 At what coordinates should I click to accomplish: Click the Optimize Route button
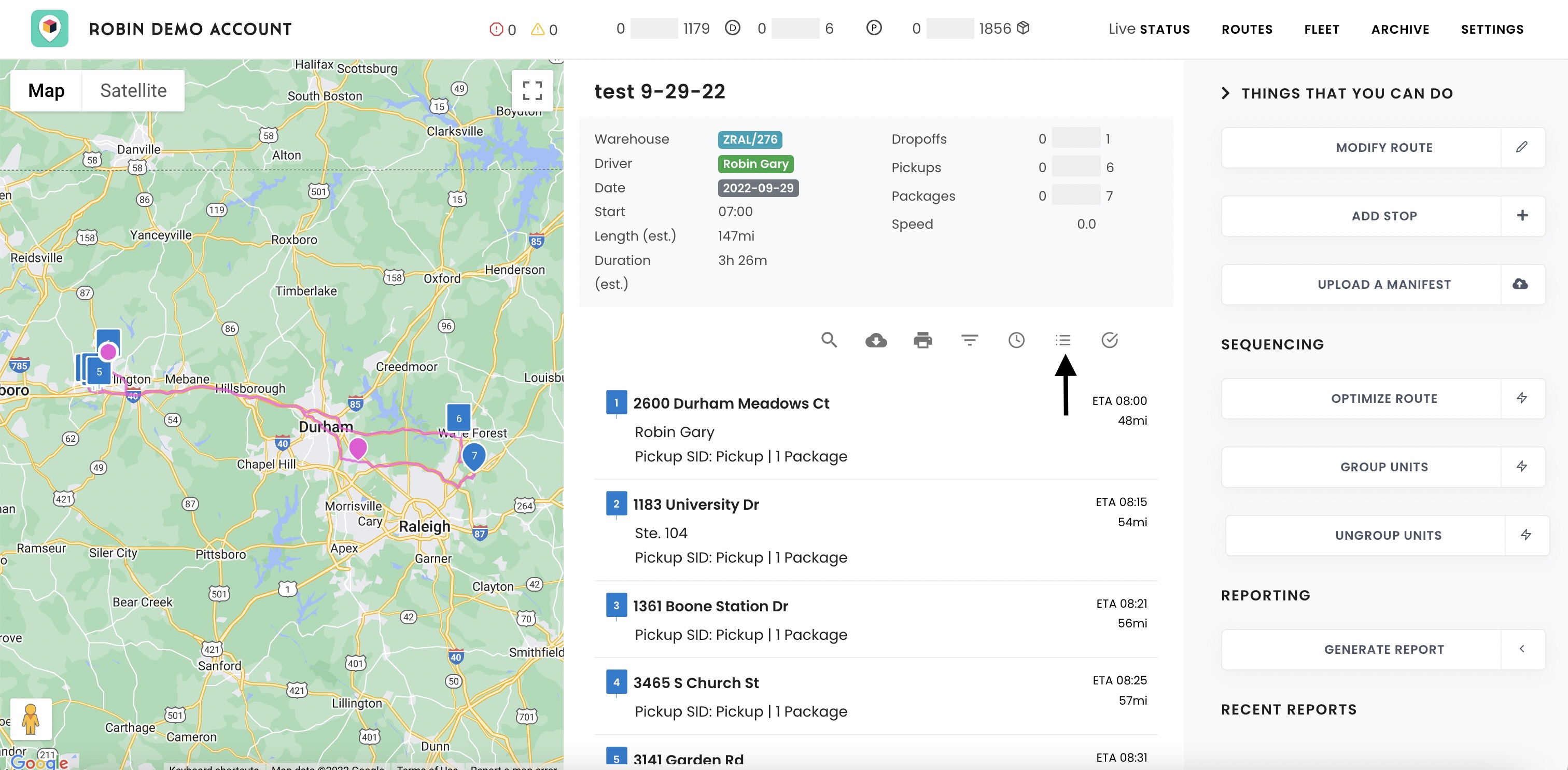tap(1383, 398)
